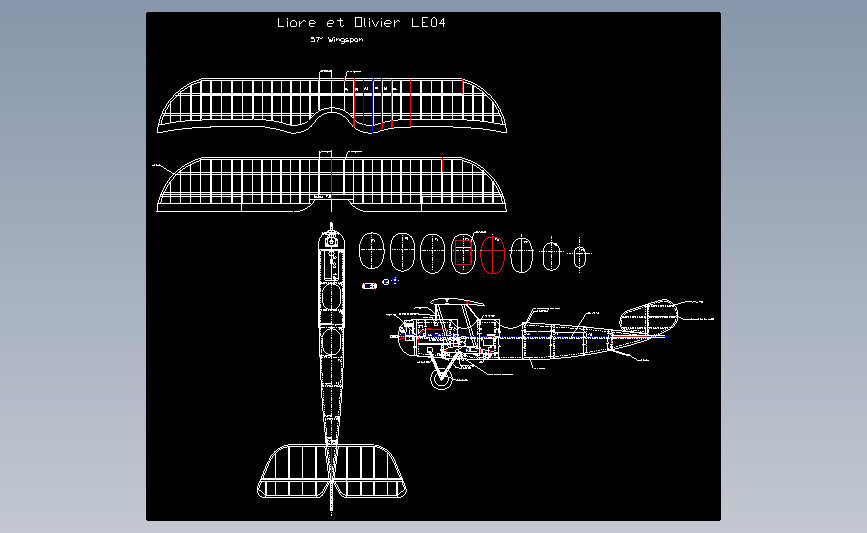Click the smallest fuselage former cross-section
Image resolution: width=867 pixels, height=533 pixels.
coord(579,257)
